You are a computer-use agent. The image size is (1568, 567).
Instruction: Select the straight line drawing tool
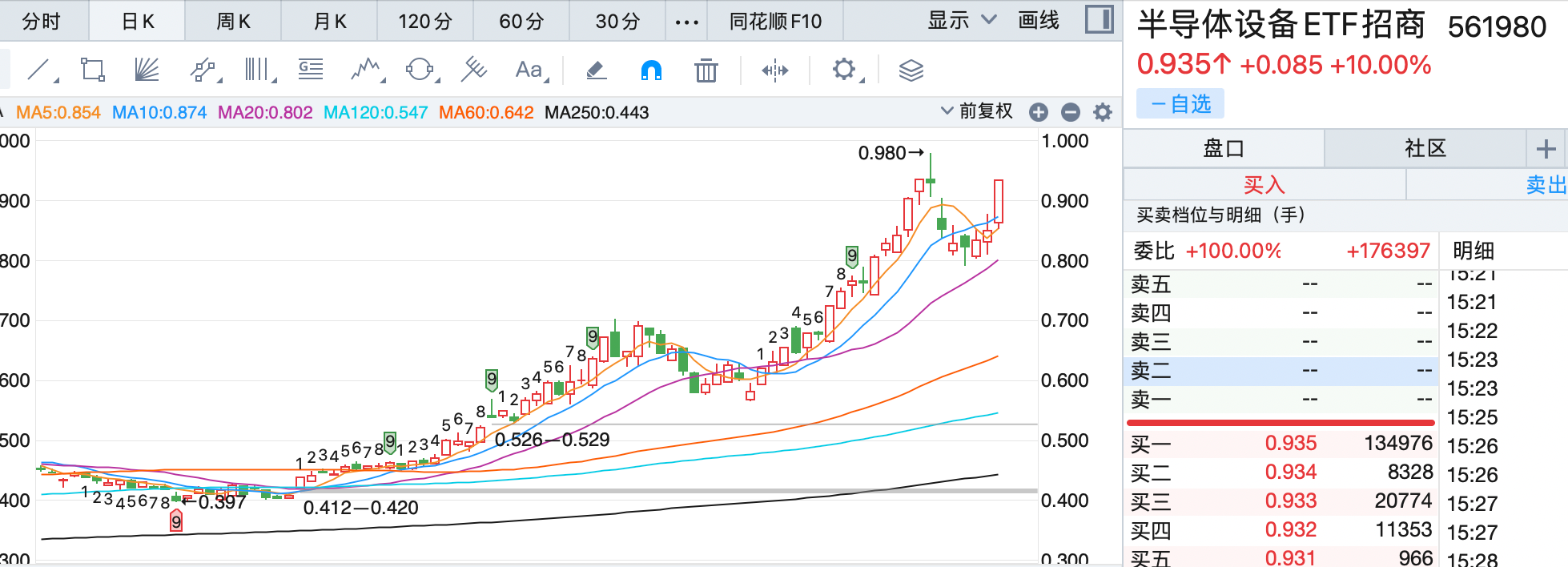pos(40,70)
